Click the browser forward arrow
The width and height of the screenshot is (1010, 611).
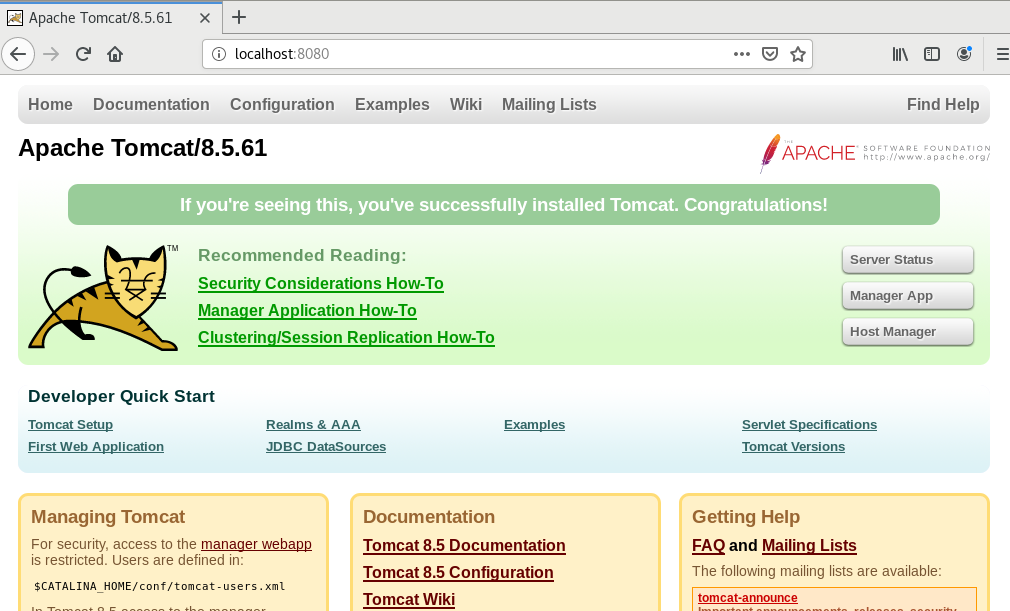coord(51,54)
